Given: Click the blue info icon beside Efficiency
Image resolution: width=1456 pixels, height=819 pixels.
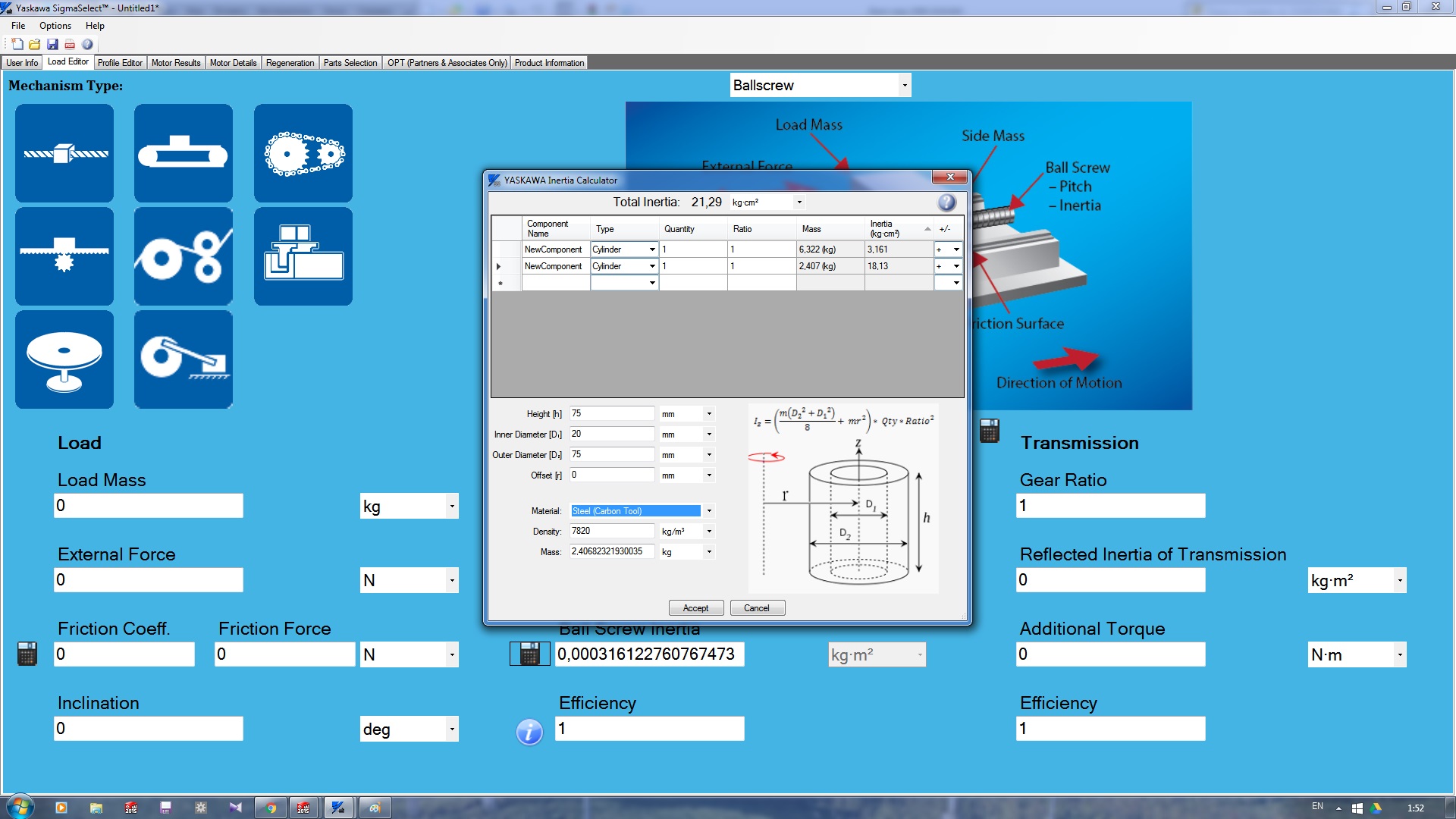Looking at the screenshot, I should pyautogui.click(x=529, y=732).
